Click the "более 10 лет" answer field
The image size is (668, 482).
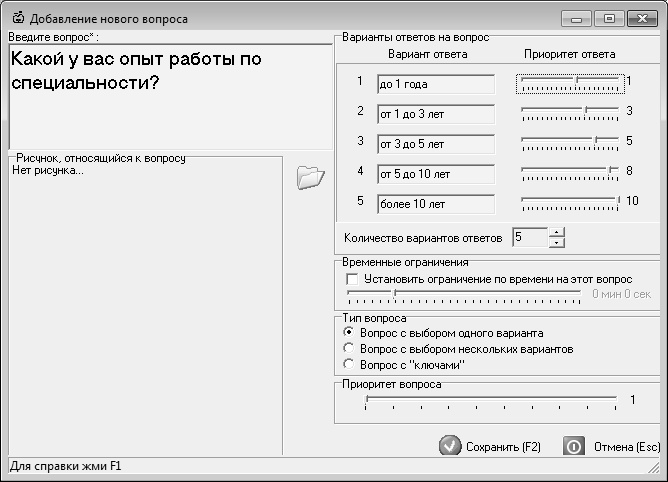435,204
